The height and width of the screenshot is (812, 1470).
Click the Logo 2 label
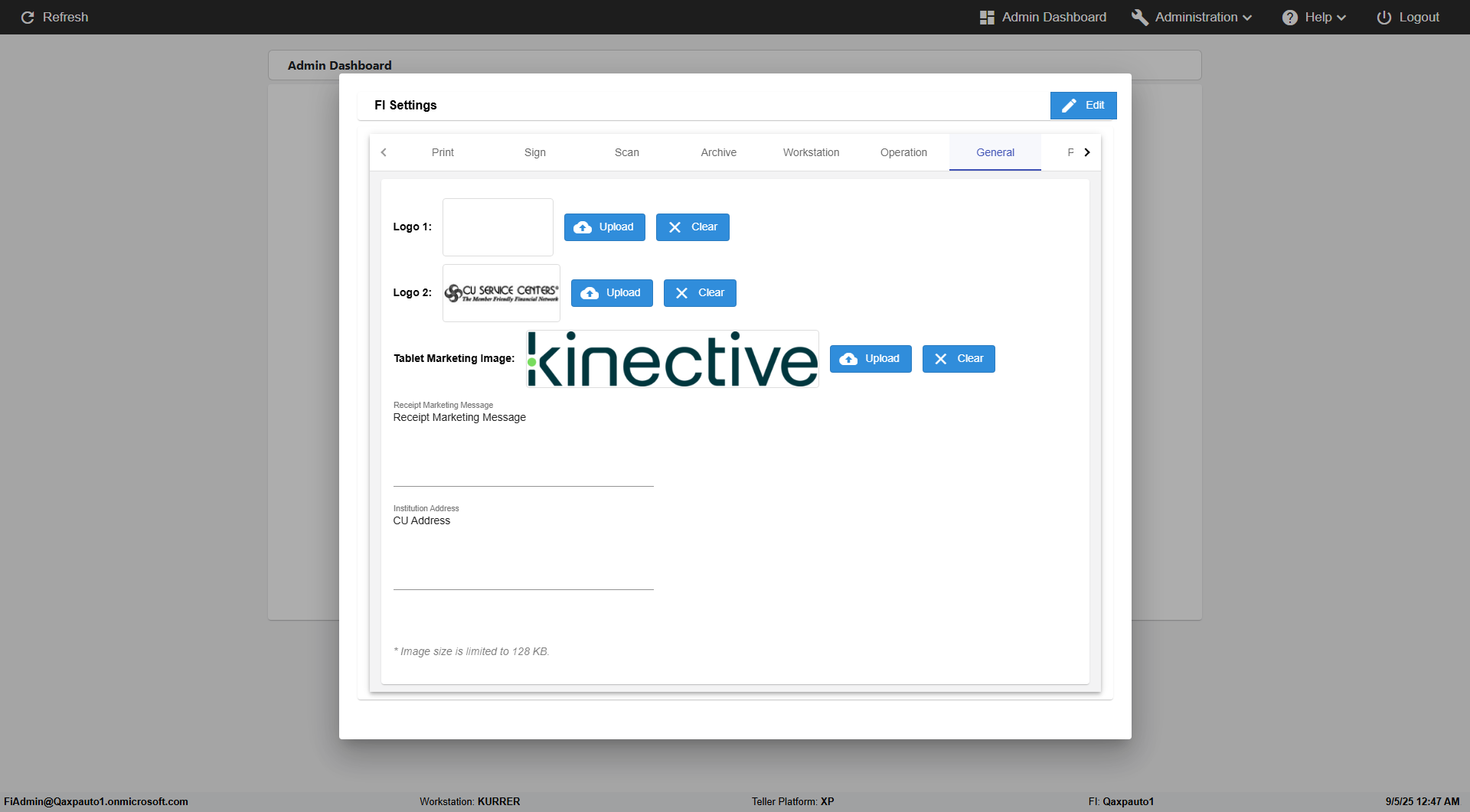coord(412,292)
